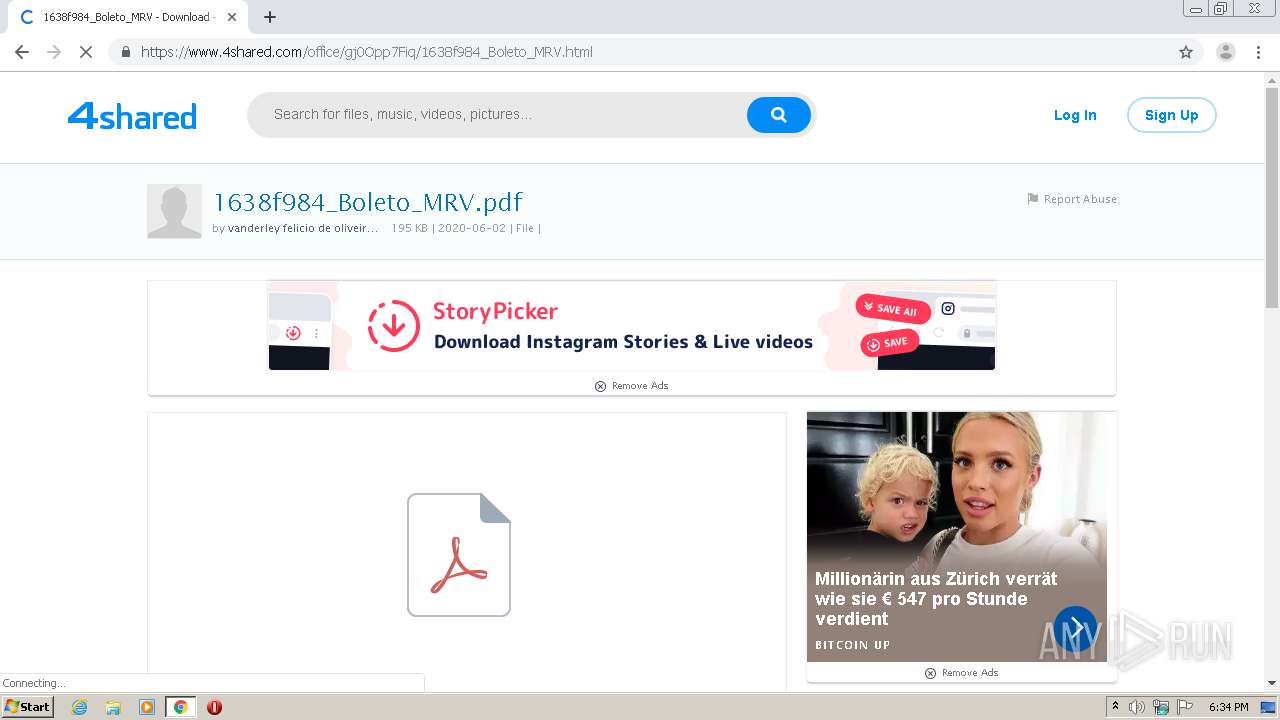Open the Chrome profile avatar
This screenshot has width=1280, height=720.
click(1226, 52)
